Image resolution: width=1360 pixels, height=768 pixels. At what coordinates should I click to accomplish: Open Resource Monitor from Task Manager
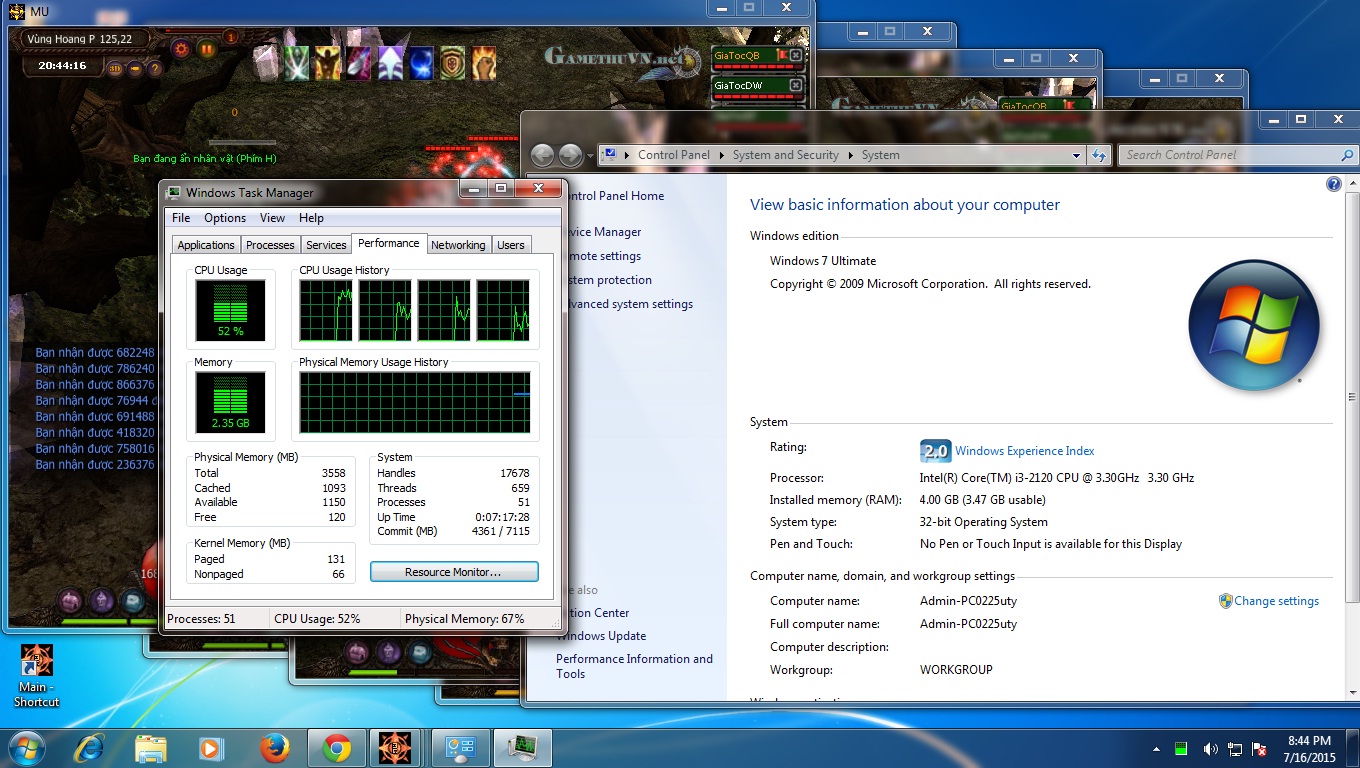pos(454,572)
